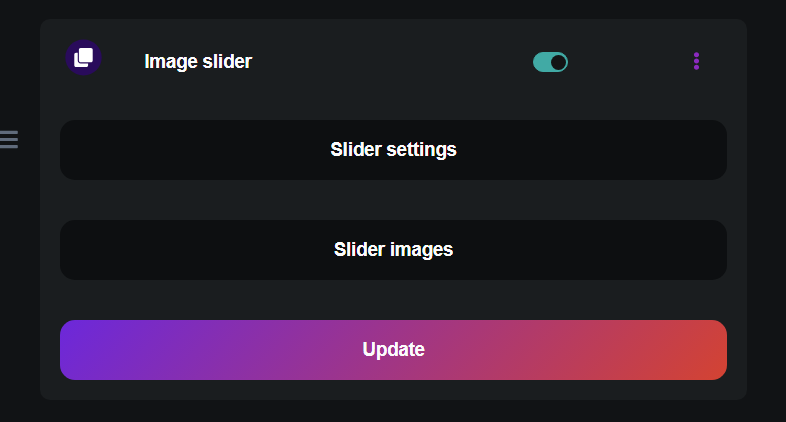Image resolution: width=786 pixels, height=422 pixels.
Task: Show more actions via the kebab icon
Action: (x=696, y=61)
